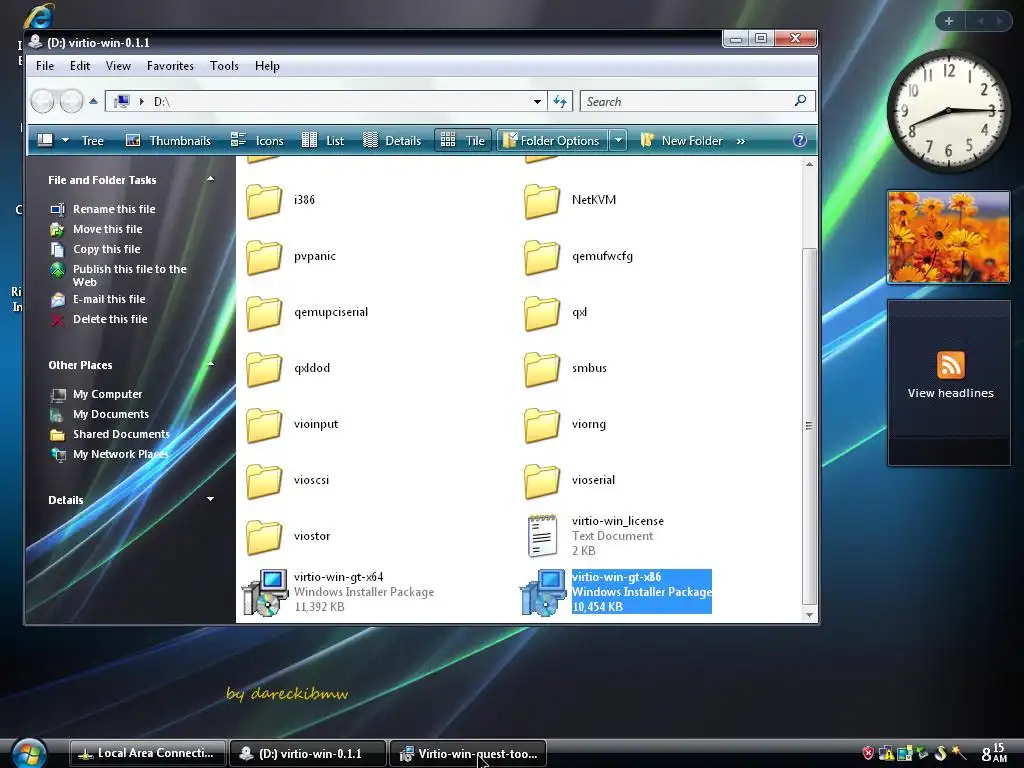Open dropdown arrow next to pane button
Screen dimensions: 1024x768
point(65,140)
